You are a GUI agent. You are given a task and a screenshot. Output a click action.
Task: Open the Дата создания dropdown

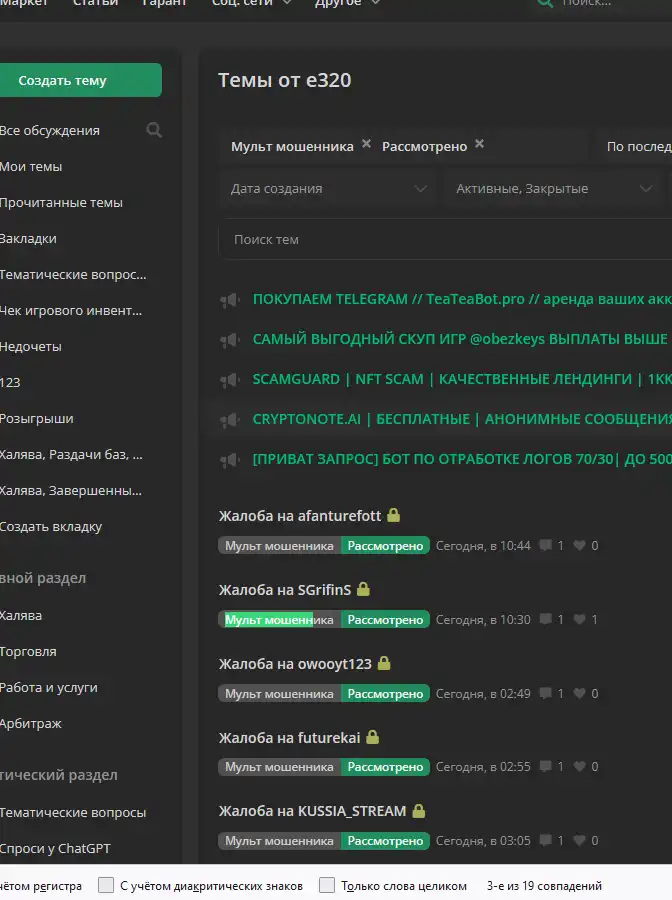329,188
